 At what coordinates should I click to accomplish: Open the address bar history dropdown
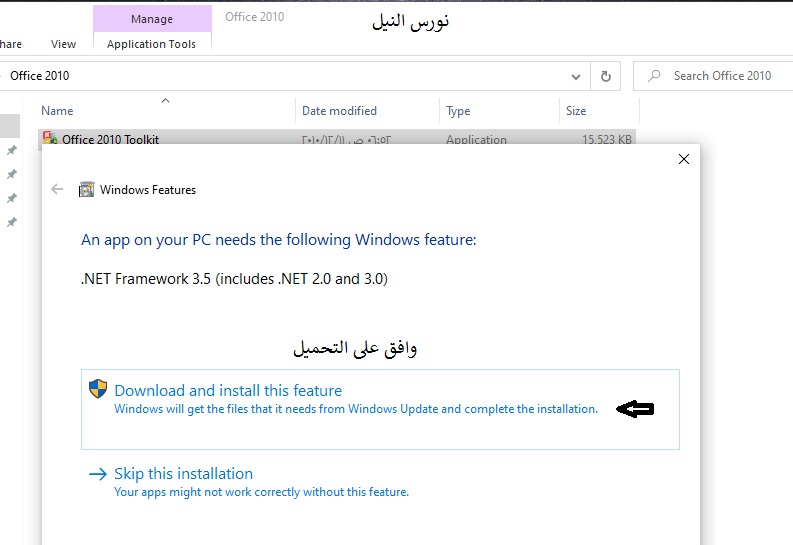tap(575, 76)
